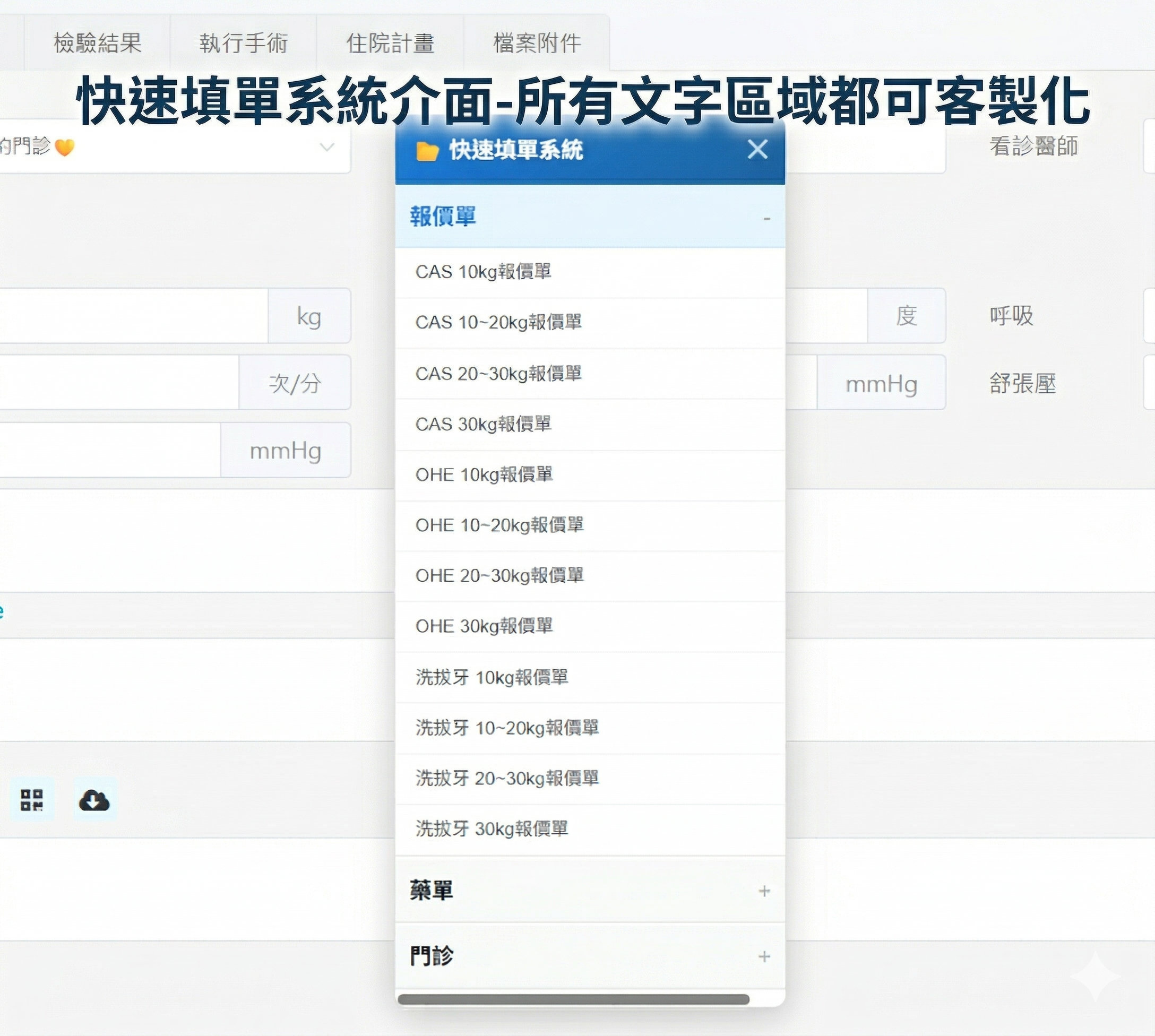
Task: Collapse the 報價單 section
Action: pos(766,218)
